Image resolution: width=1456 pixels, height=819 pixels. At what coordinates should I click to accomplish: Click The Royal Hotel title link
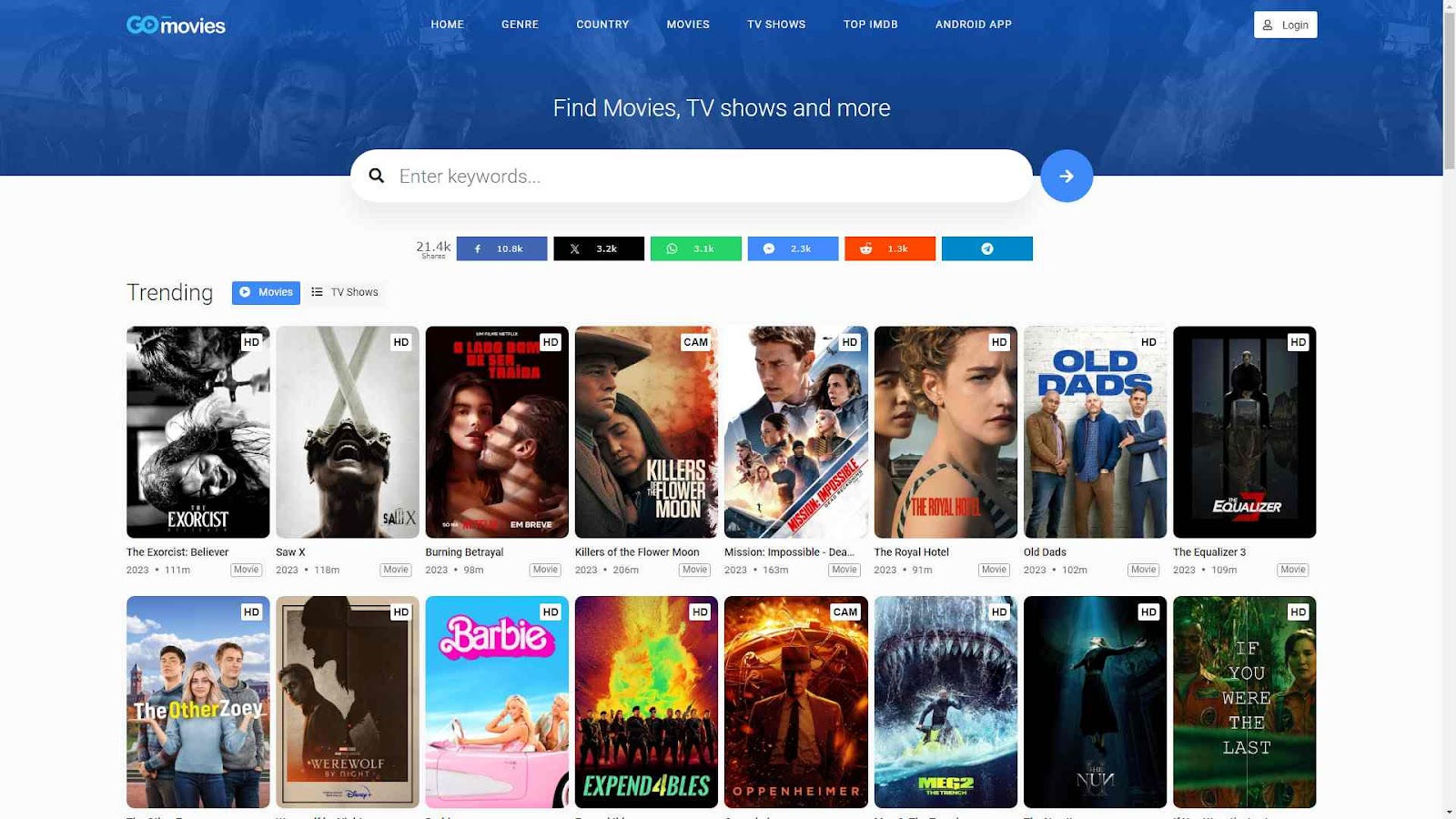[x=911, y=552]
